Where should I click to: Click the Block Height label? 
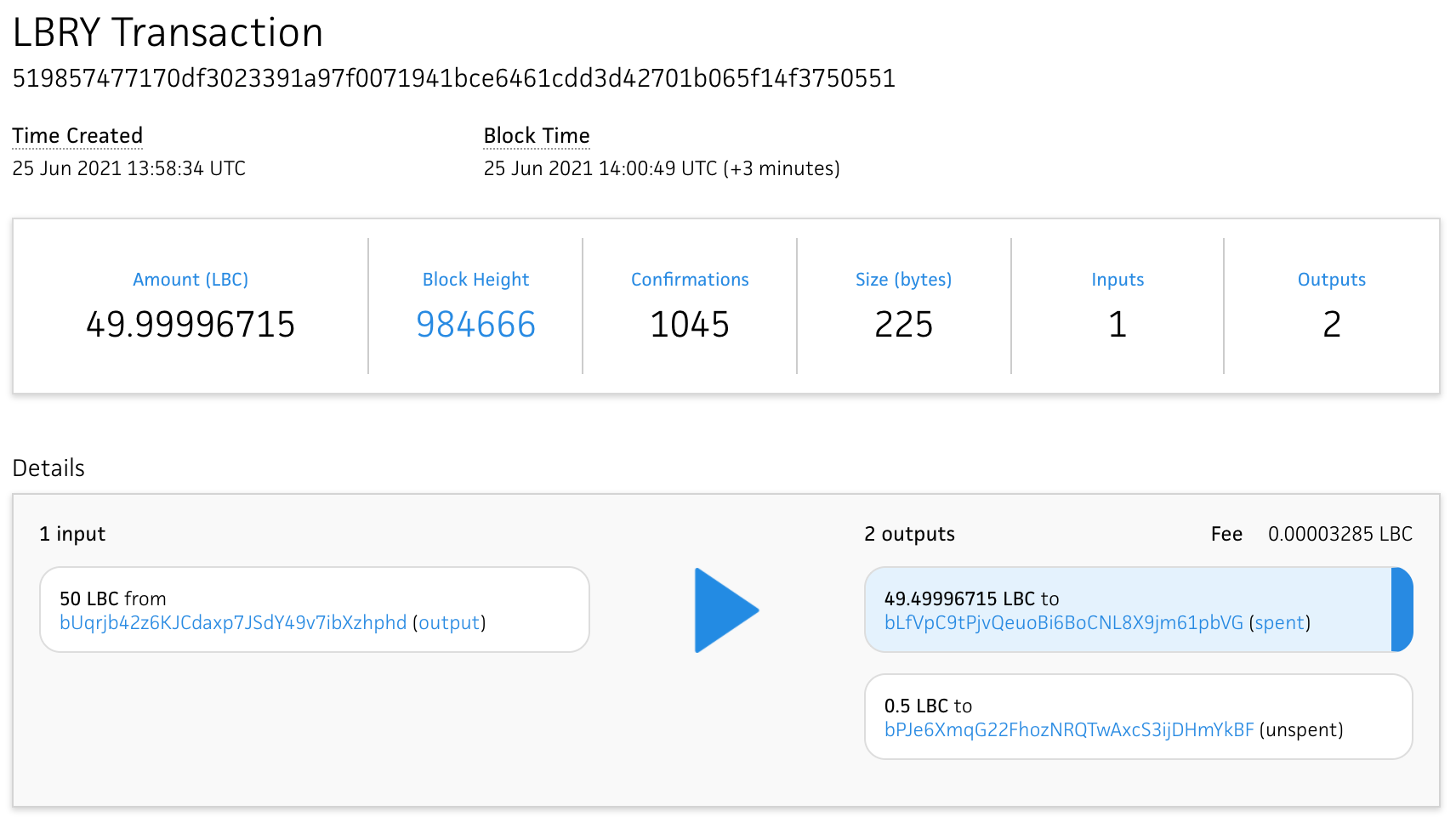tap(475, 280)
